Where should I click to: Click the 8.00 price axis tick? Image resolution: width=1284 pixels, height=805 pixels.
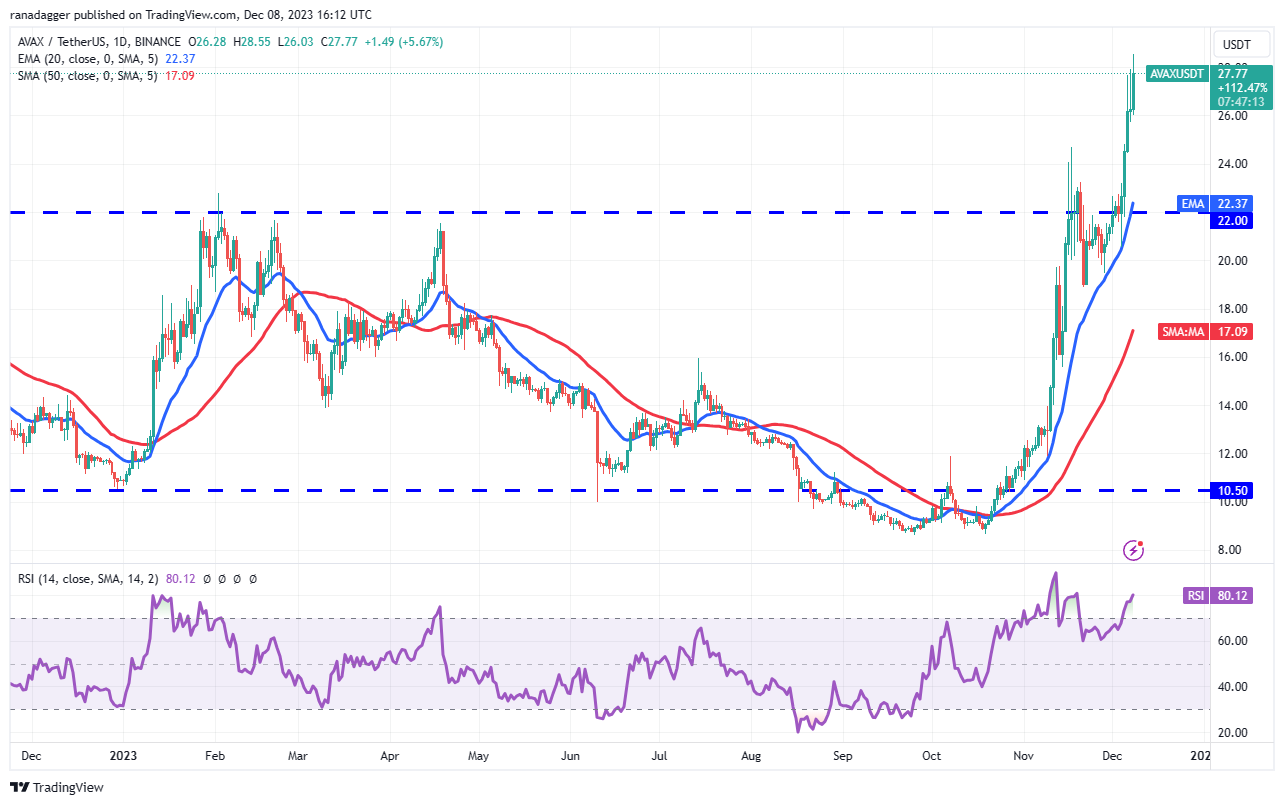coord(1228,550)
